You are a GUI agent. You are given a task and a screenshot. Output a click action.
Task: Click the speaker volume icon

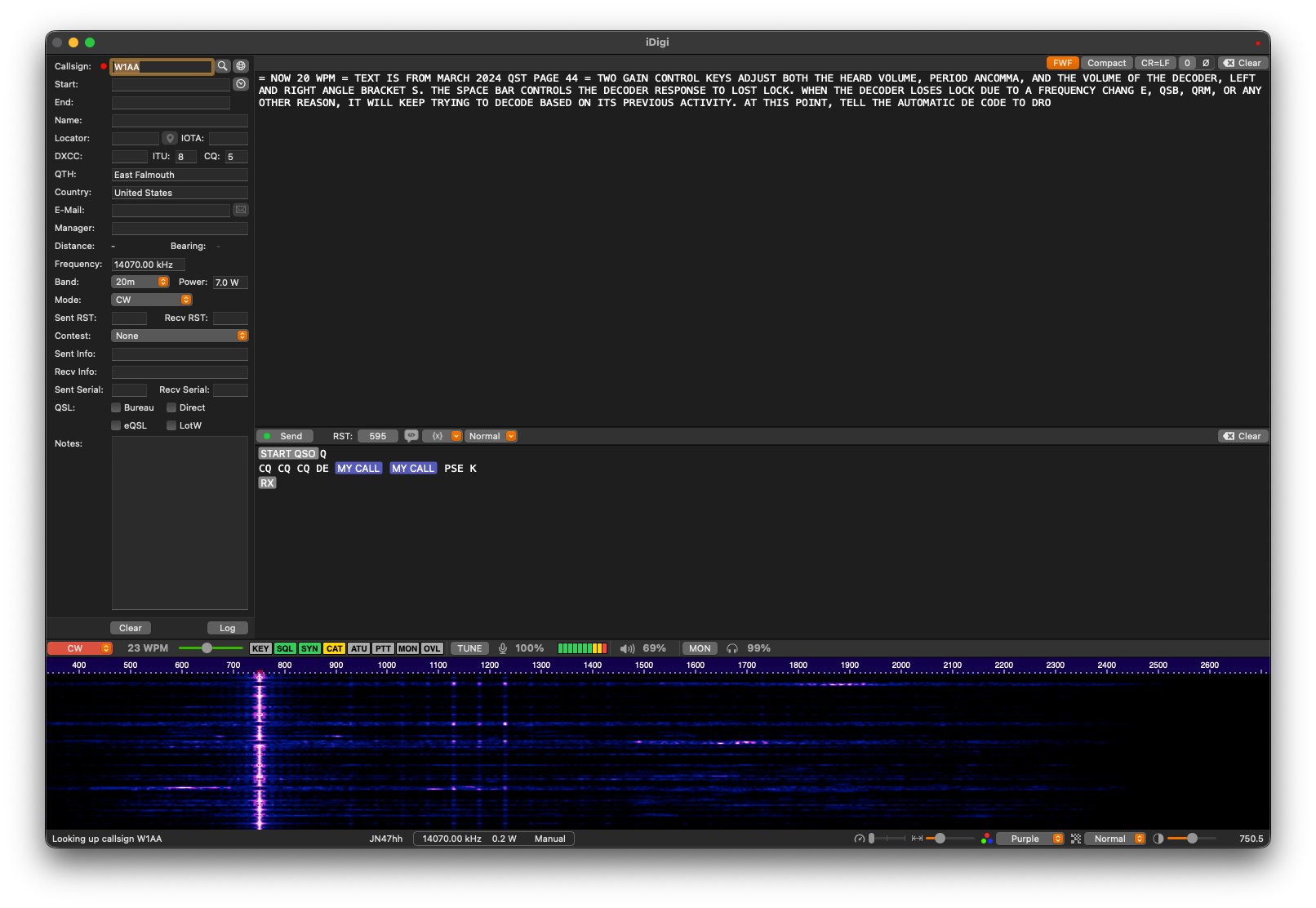pos(627,648)
